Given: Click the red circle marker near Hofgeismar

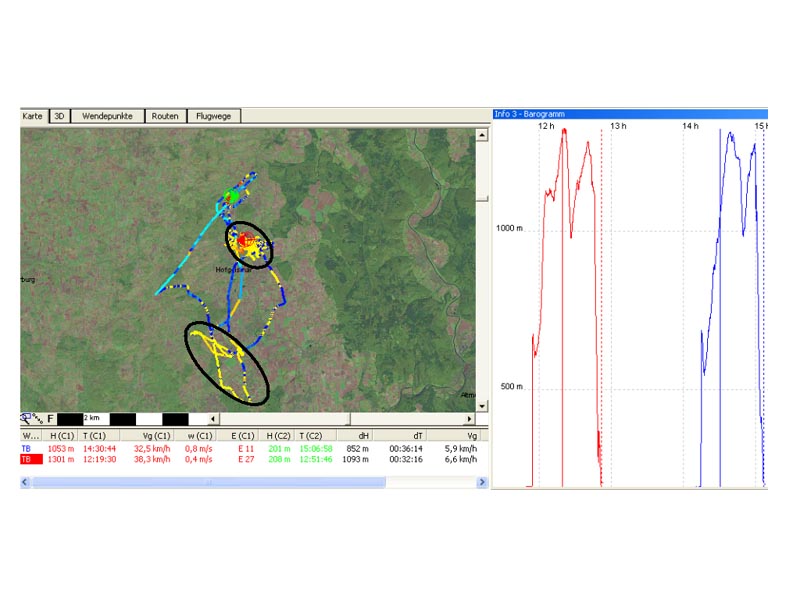Looking at the screenshot, I should (246, 239).
